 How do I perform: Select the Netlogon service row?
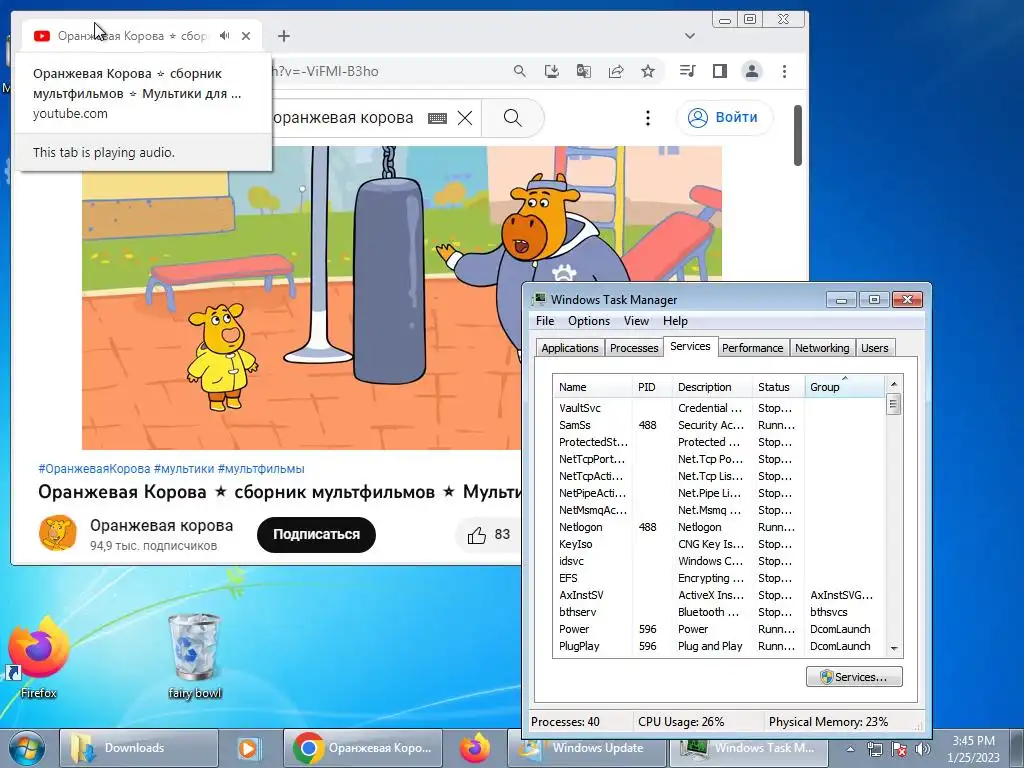click(x=718, y=527)
